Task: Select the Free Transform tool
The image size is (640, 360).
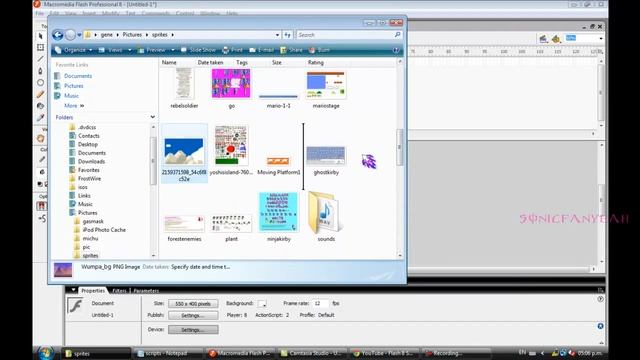Action: point(40,47)
